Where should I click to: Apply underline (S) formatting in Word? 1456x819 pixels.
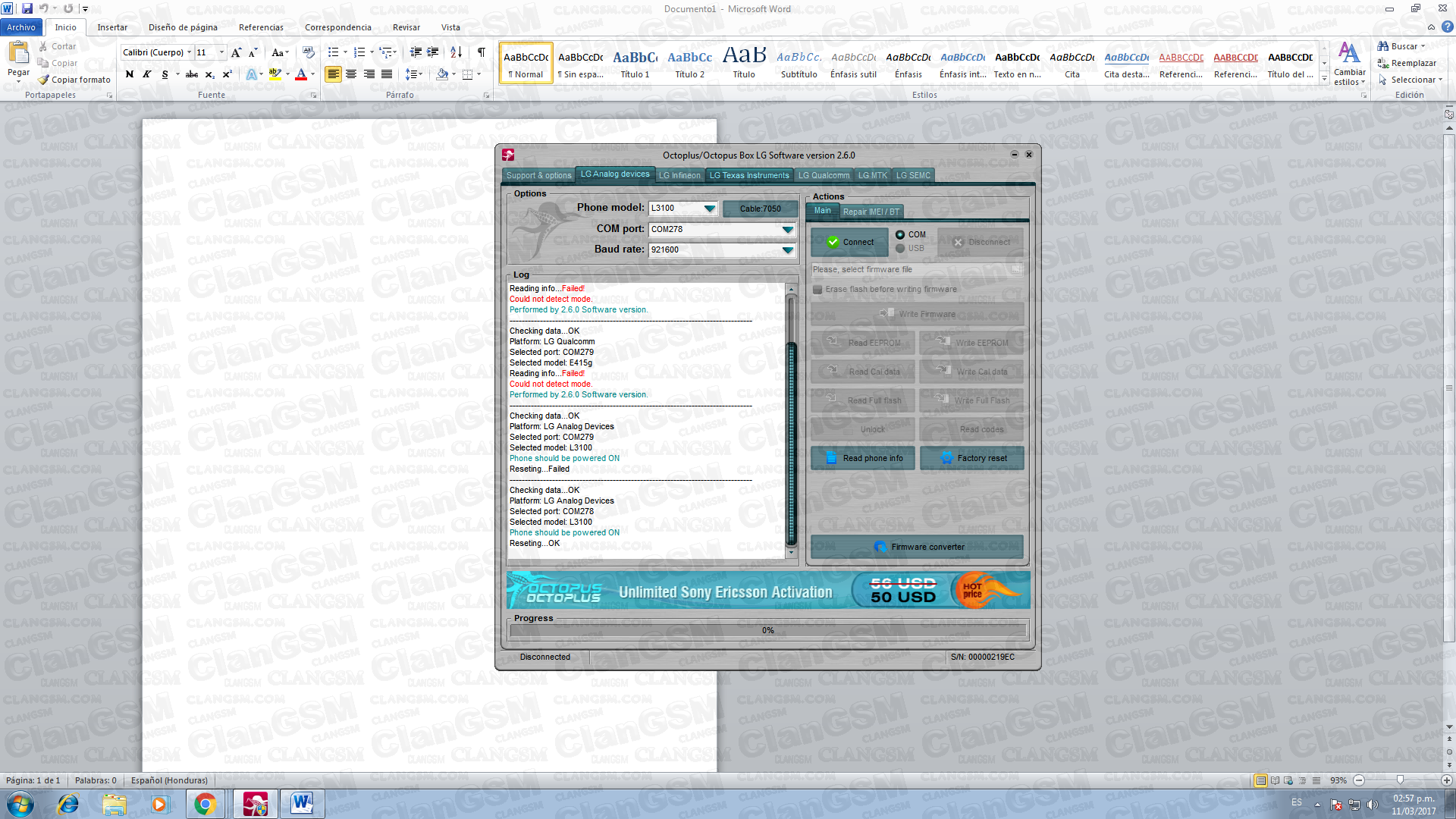coord(165,74)
